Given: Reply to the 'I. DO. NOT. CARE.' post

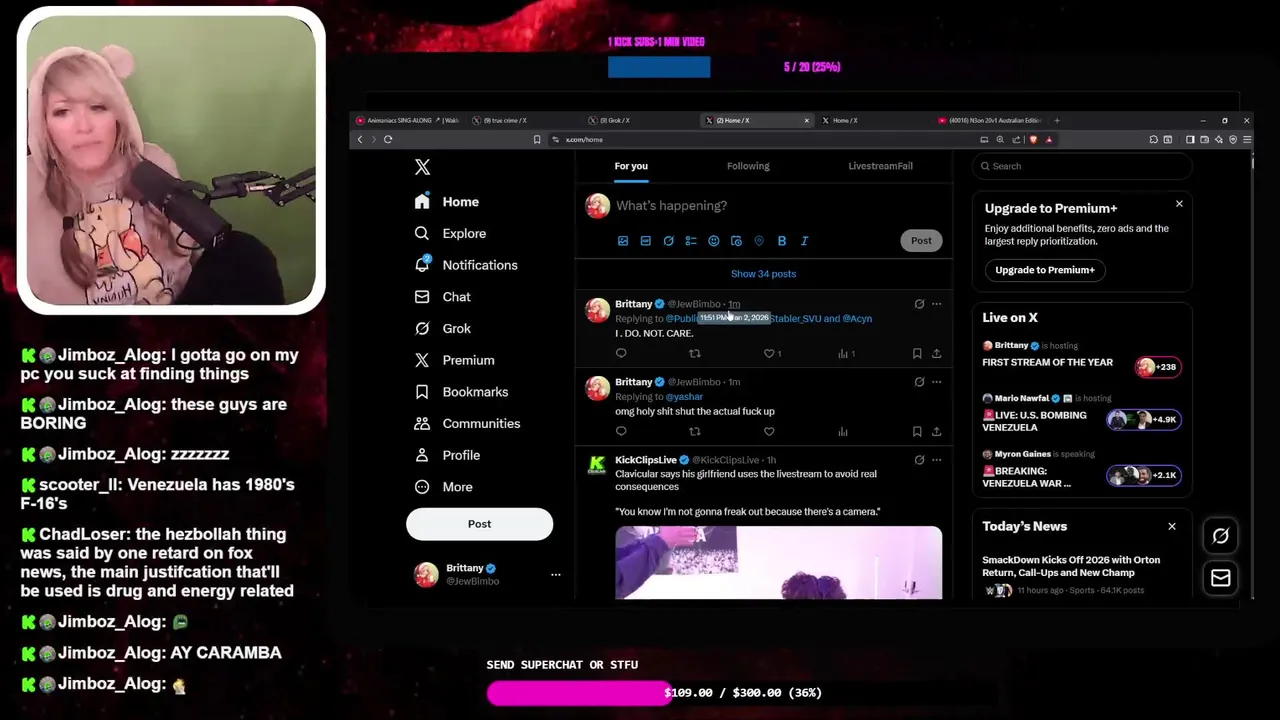Looking at the screenshot, I should tap(621, 353).
